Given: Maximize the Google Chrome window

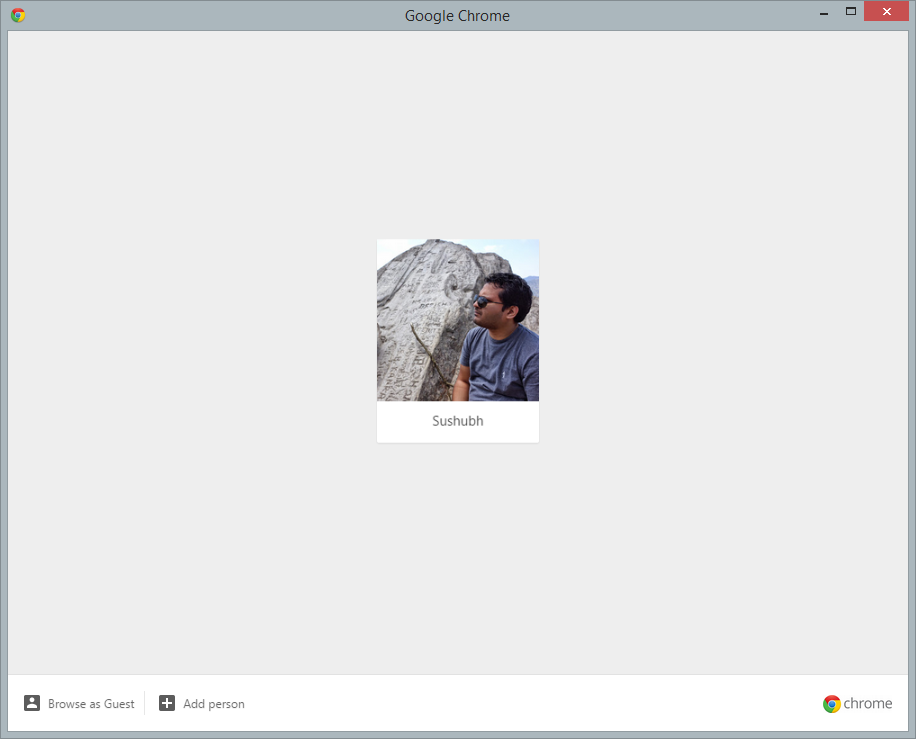Looking at the screenshot, I should click(851, 12).
